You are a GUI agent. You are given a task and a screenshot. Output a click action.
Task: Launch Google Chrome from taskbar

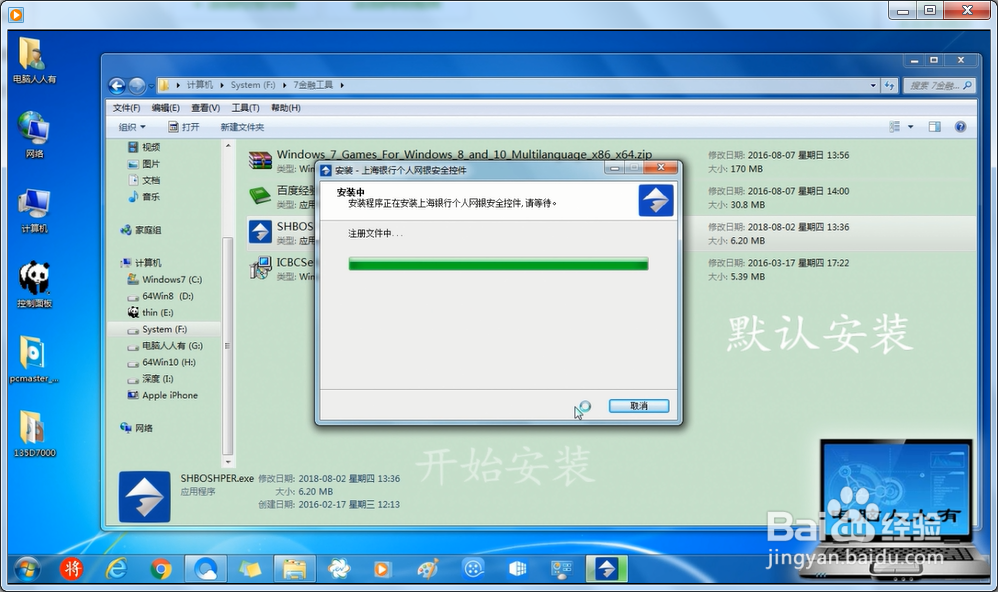(x=161, y=568)
